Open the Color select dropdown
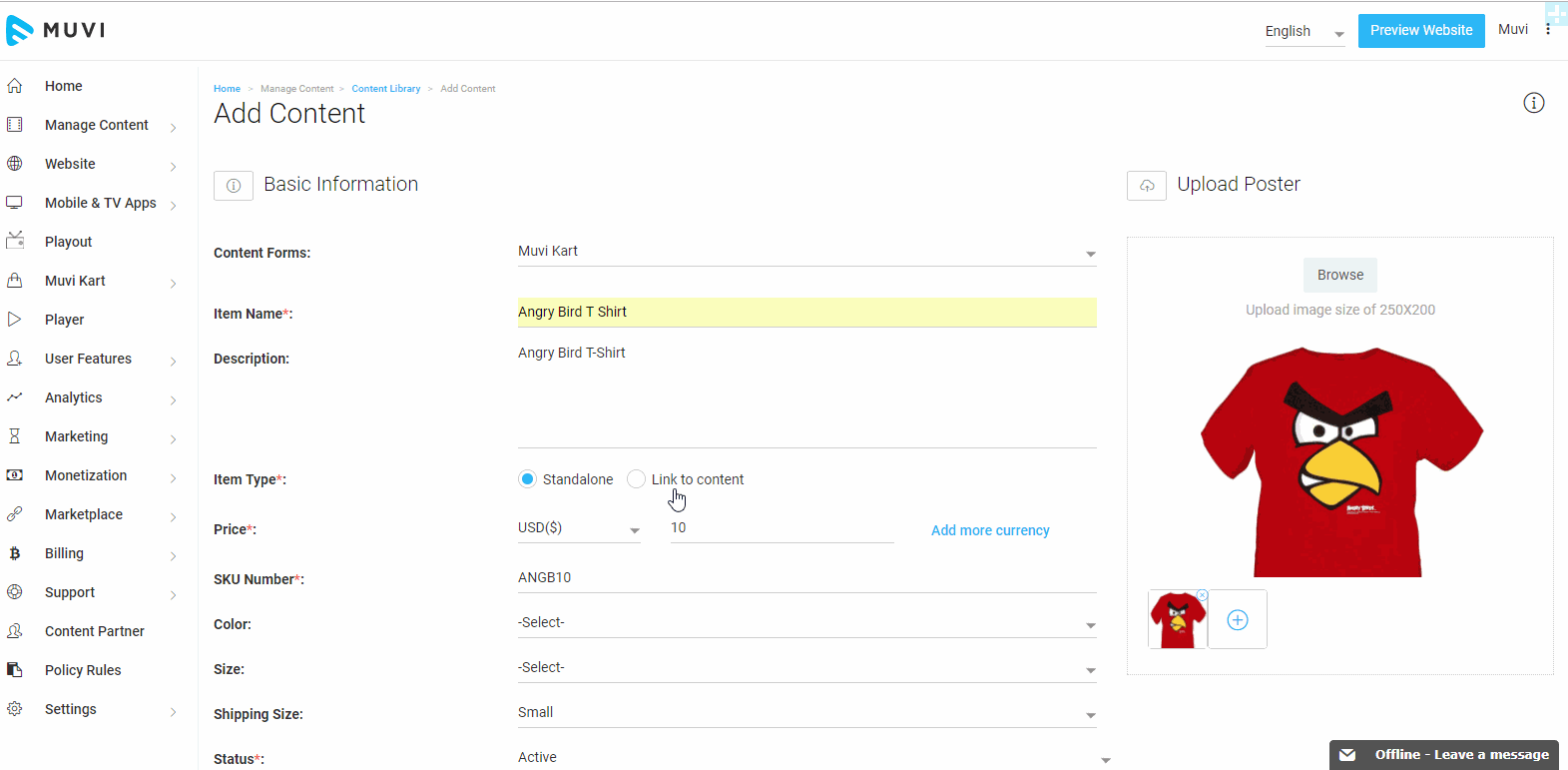The image size is (1568, 770). (806, 623)
